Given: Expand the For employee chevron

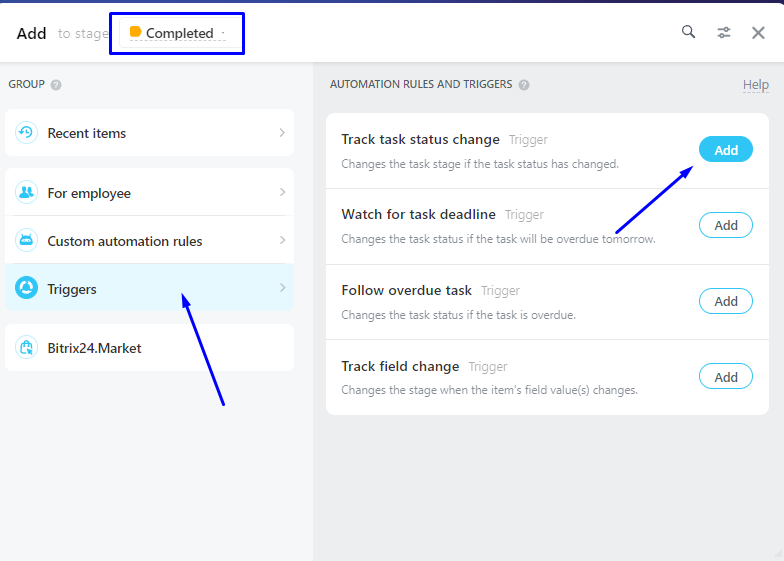Looking at the screenshot, I should coord(282,192).
